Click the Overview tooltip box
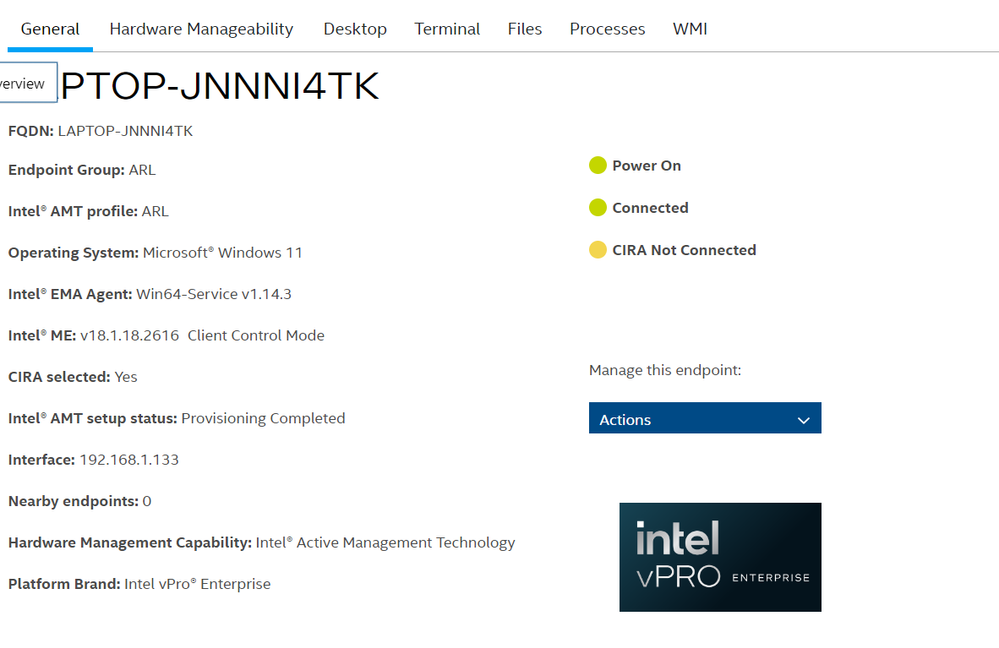This screenshot has height=648, width=999. click(x=27, y=82)
